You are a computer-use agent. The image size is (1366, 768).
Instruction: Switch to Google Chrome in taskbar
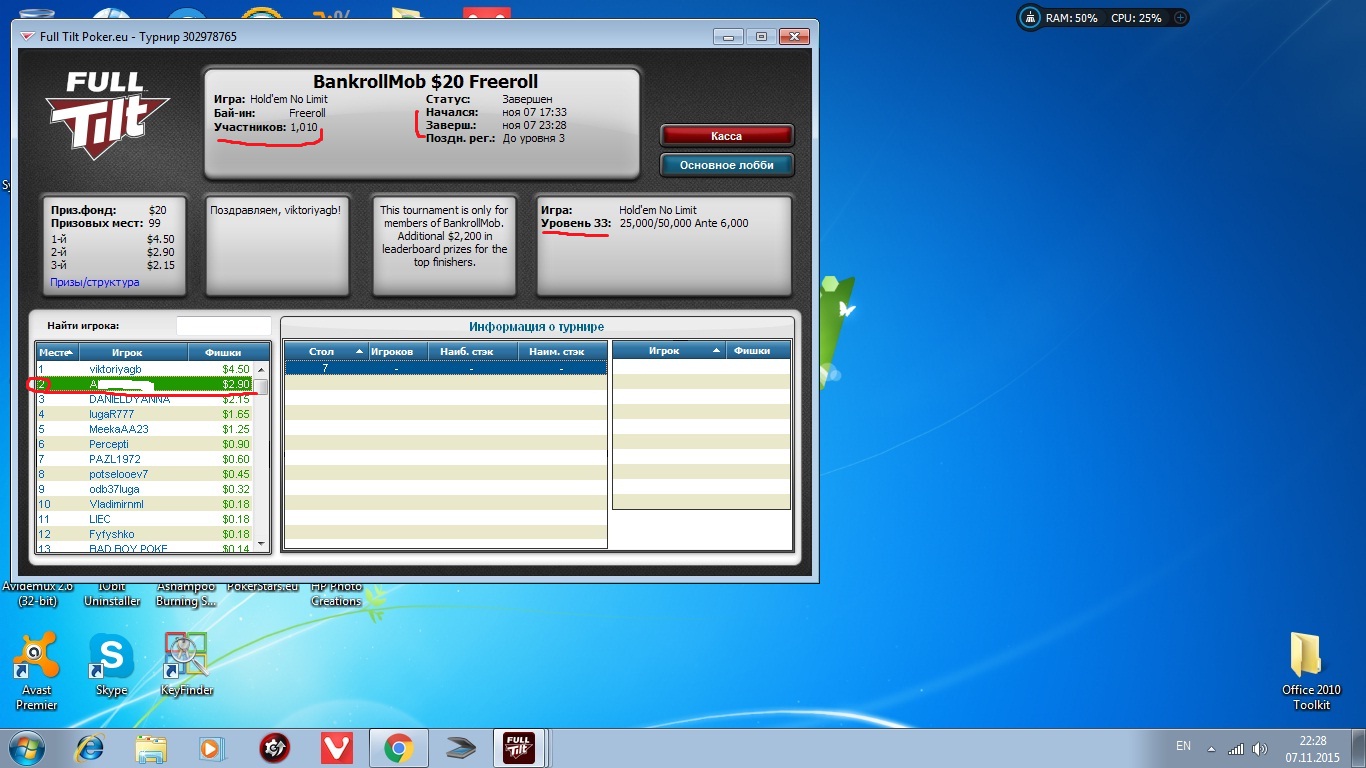398,748
